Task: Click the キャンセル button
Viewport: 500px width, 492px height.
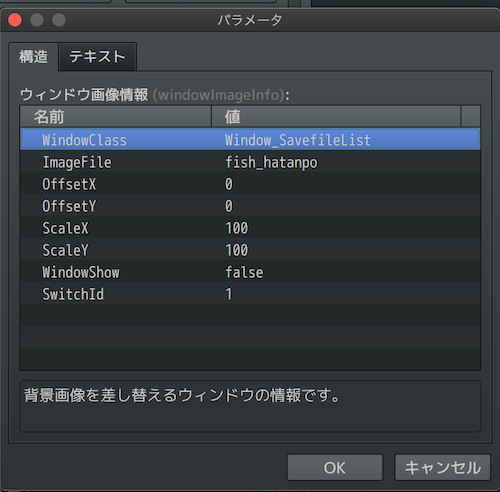Action: [442, 467]
